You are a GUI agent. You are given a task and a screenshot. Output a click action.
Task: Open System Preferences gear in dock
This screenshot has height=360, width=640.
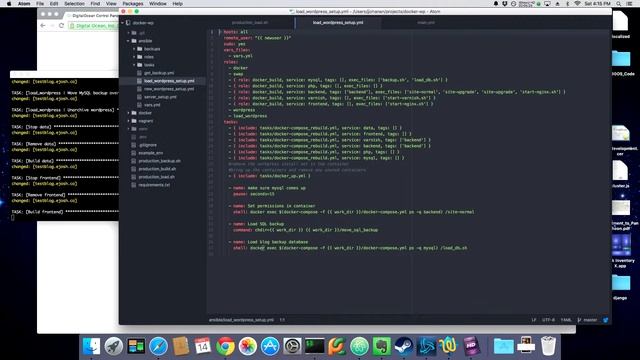pos(292,346)
